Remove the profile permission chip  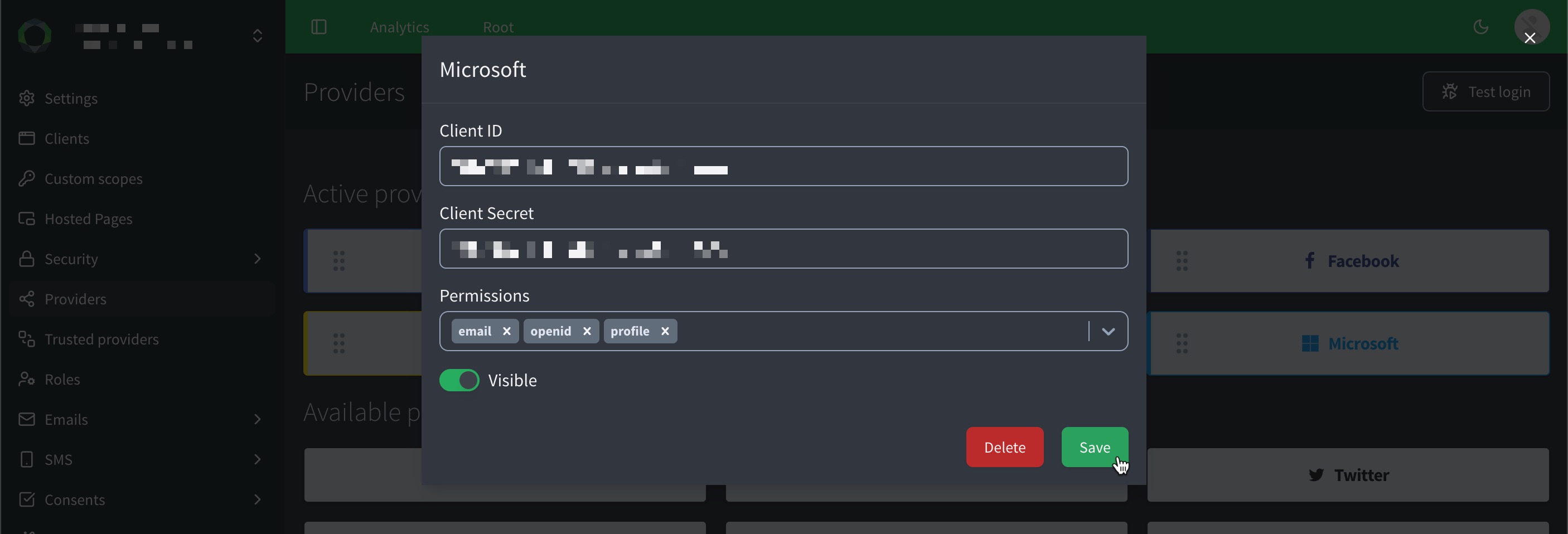pos(665,331)
